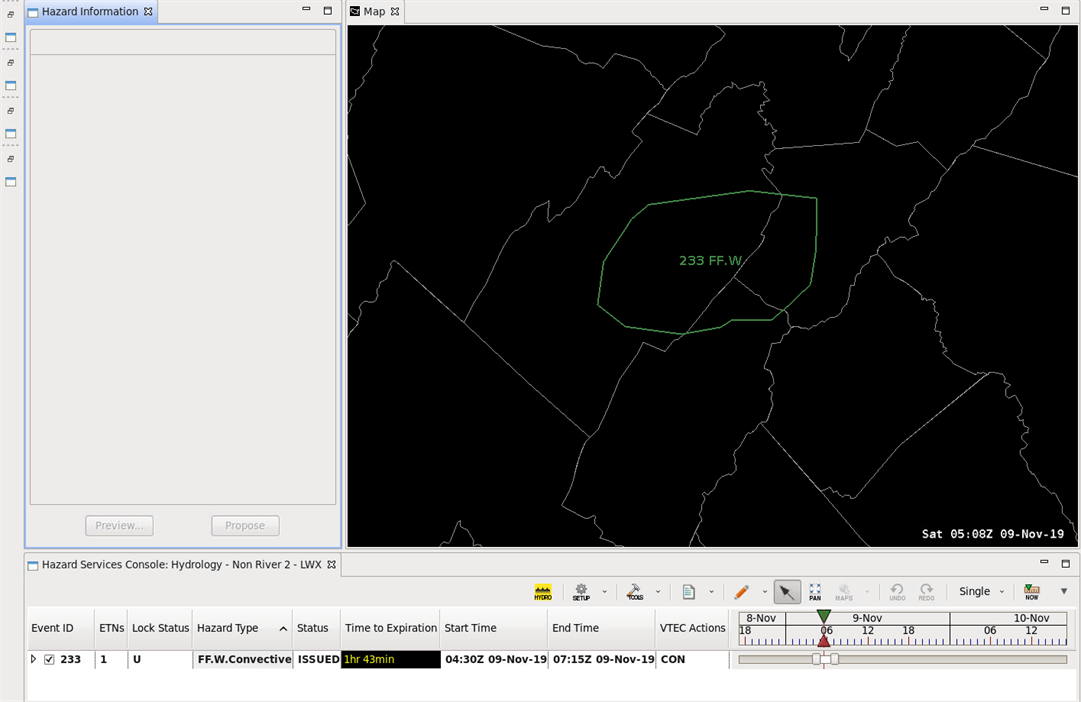Click the Lock Status U cell for event 233
Screen dimensions: 1081x702
[160, 659]
